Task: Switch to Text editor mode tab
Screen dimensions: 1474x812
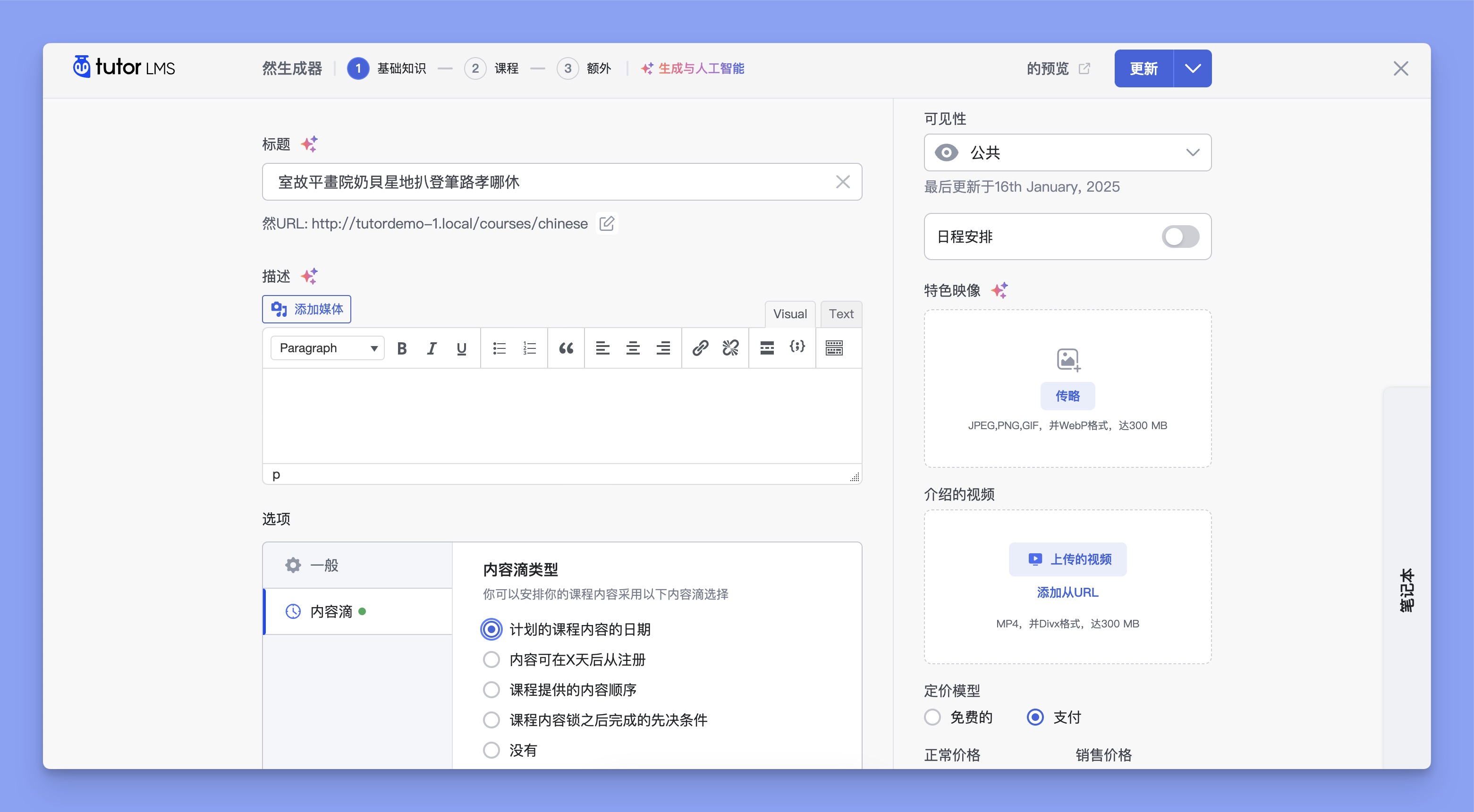Action: pos(840,314)
